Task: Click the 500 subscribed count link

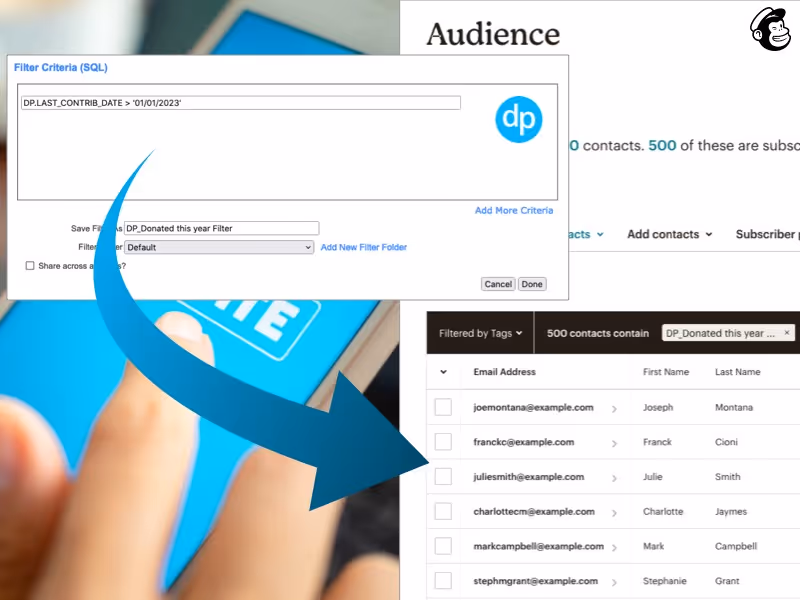Action: pos(662,145)
